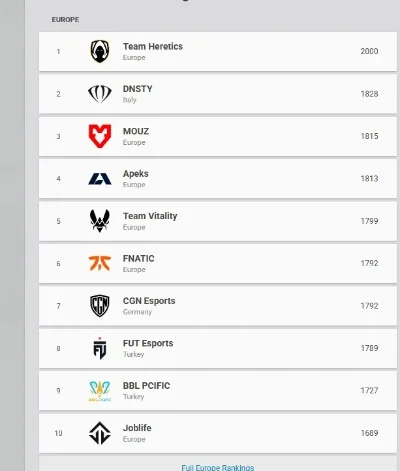Image resolution: width=400 pixels, height=471 pixels.
Task: Open Team Heretics team name
Action: coord(153,46)
